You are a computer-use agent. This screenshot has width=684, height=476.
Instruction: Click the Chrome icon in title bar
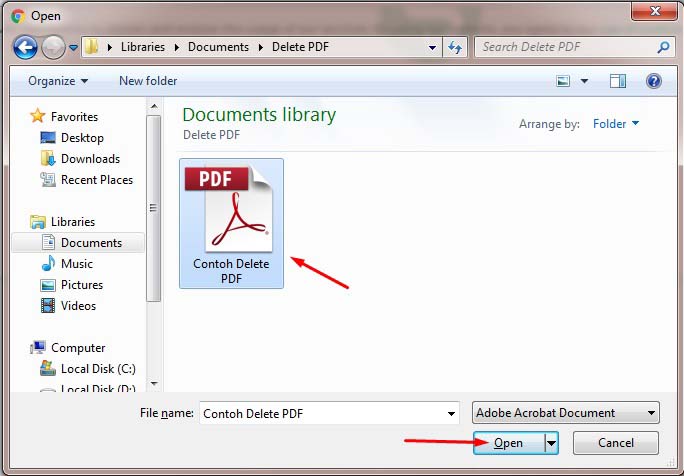(18, 16)
